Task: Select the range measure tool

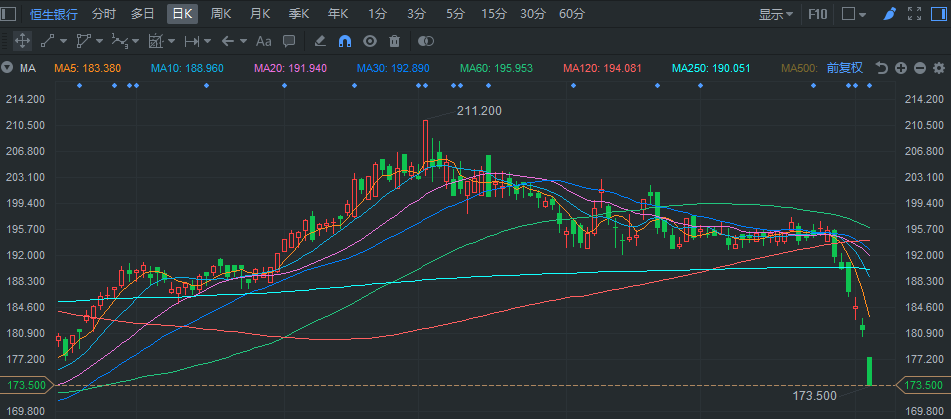Action: (192, 41)
